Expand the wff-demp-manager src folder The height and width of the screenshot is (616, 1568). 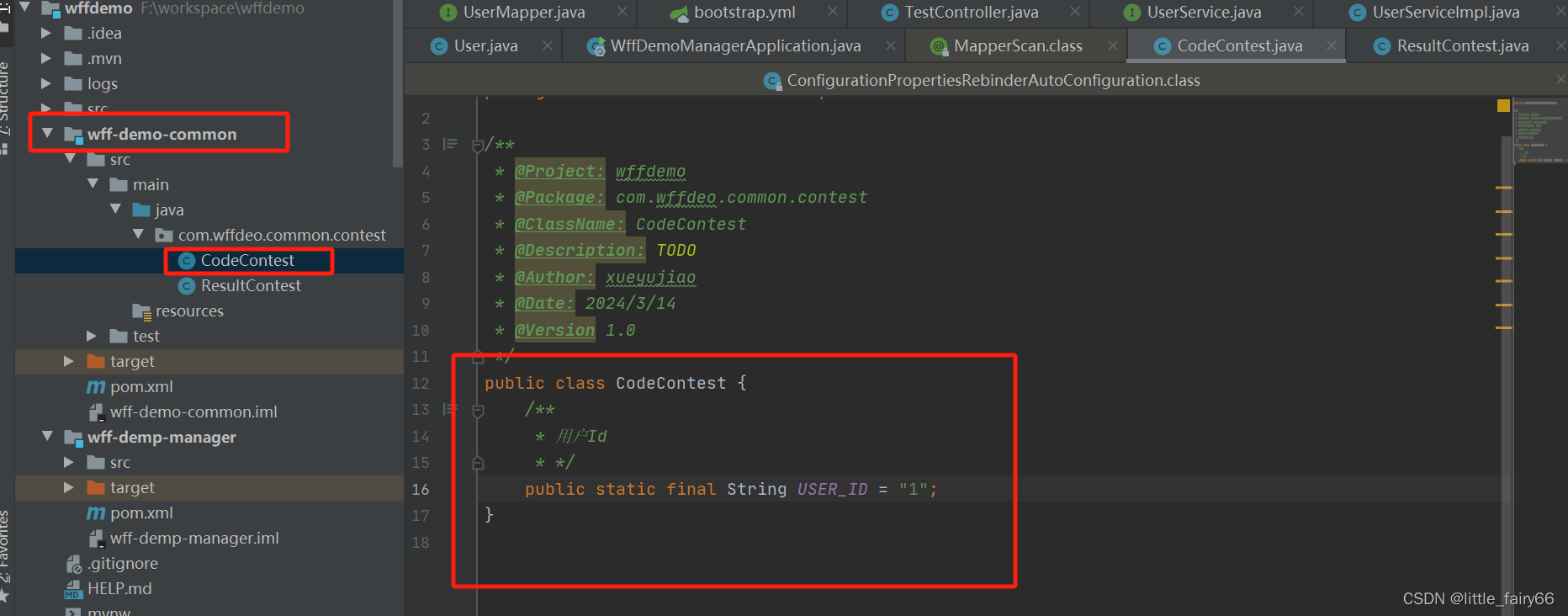[x=69, y=463]
